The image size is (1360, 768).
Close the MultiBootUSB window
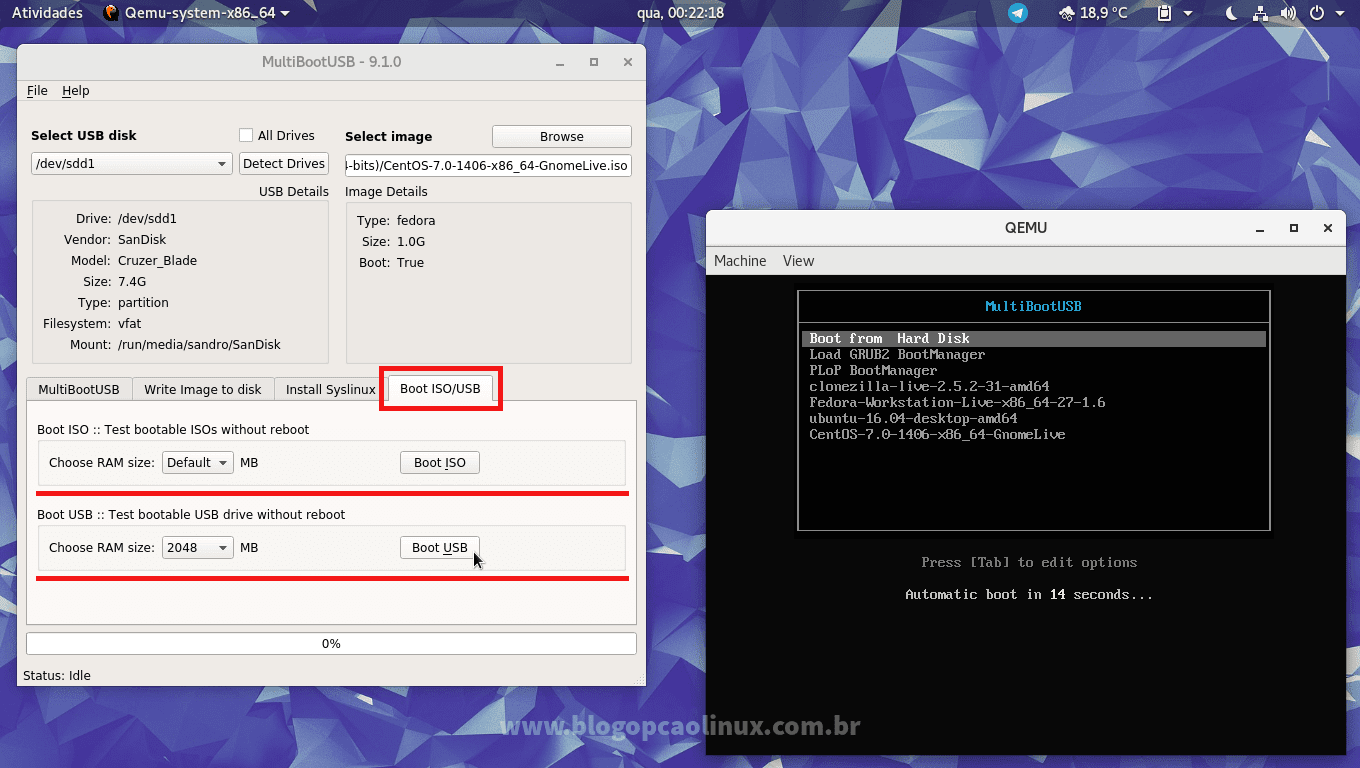tap(628, 62)
